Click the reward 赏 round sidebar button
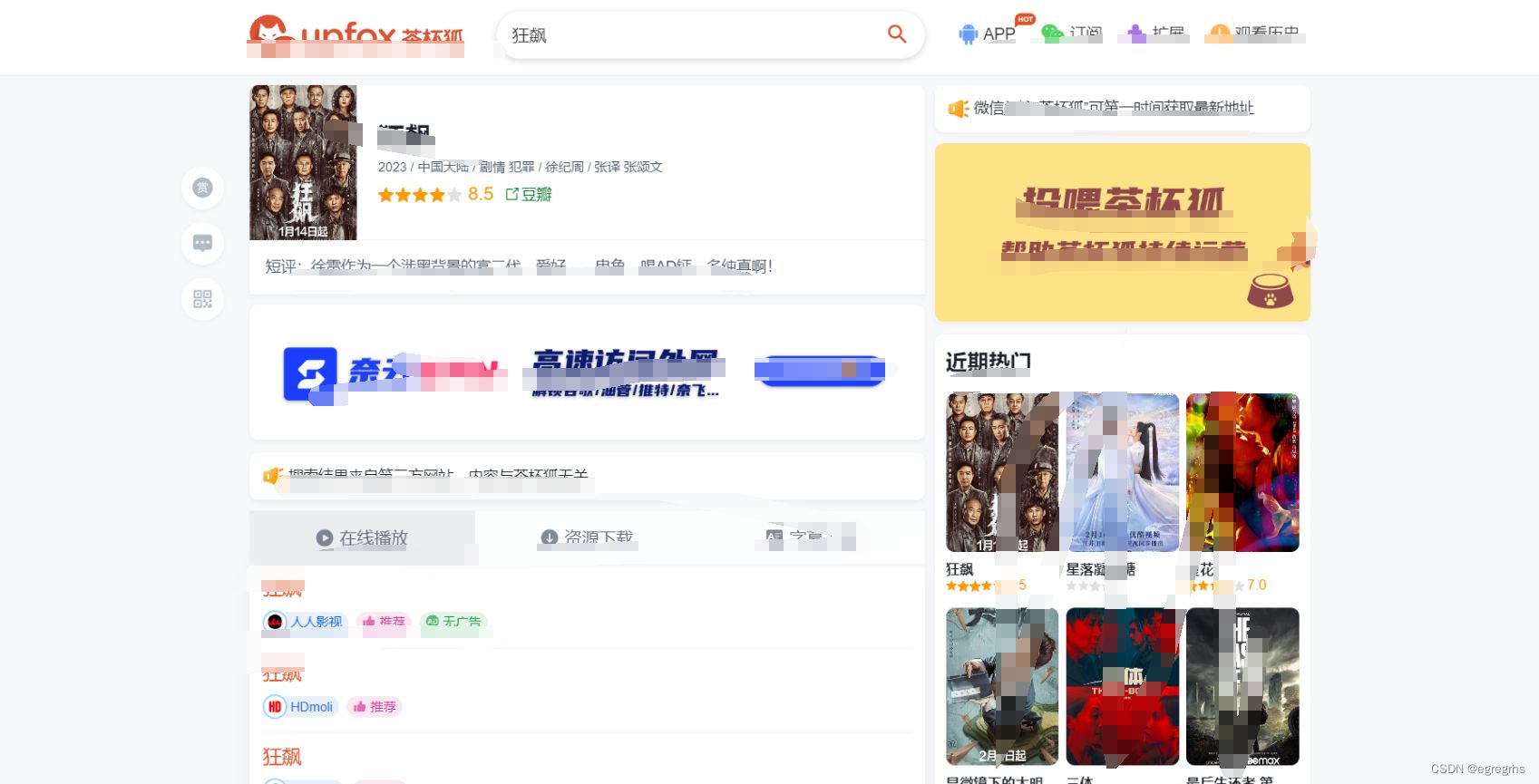1539x784 pixels. point(202,188)
